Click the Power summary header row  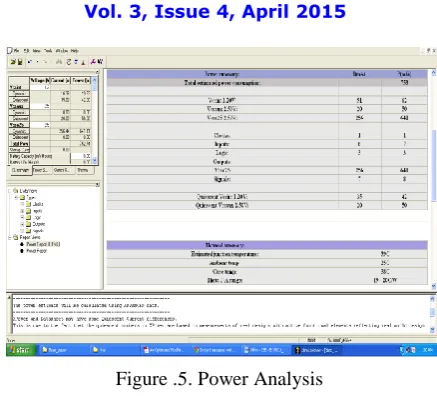267,74
